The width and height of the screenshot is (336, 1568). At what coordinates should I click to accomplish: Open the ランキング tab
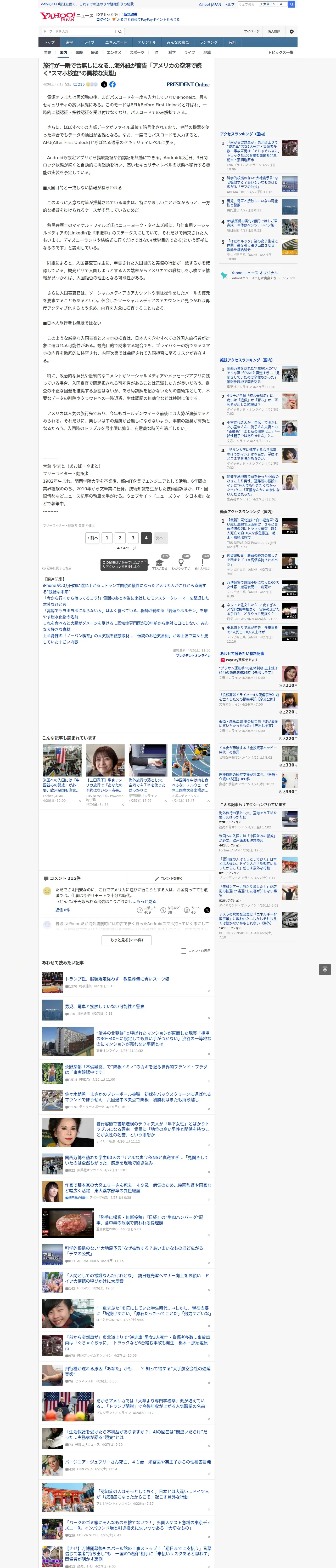coord(209,43)
